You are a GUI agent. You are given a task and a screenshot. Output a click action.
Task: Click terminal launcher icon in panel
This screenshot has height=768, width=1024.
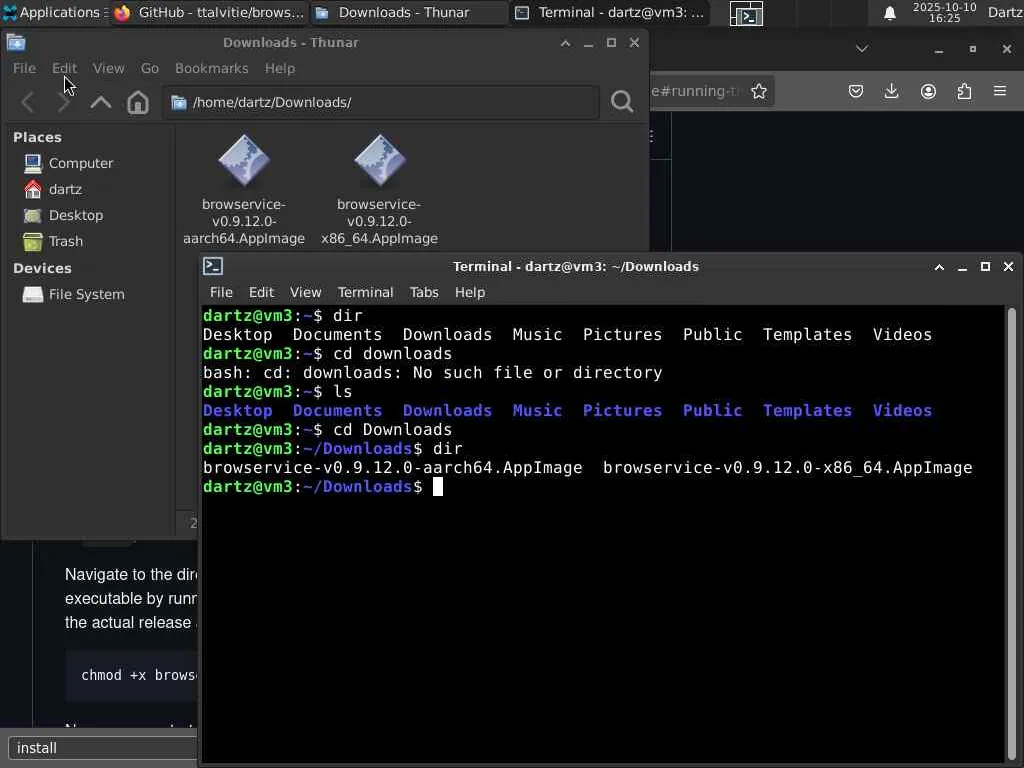pyautogui.click(x=746, y=13)
